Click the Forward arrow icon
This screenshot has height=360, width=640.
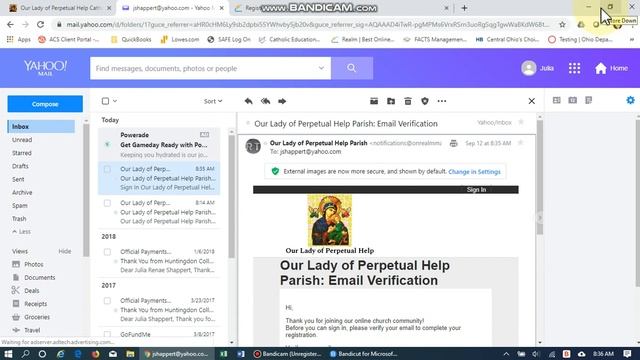click(x=282, y=101)
